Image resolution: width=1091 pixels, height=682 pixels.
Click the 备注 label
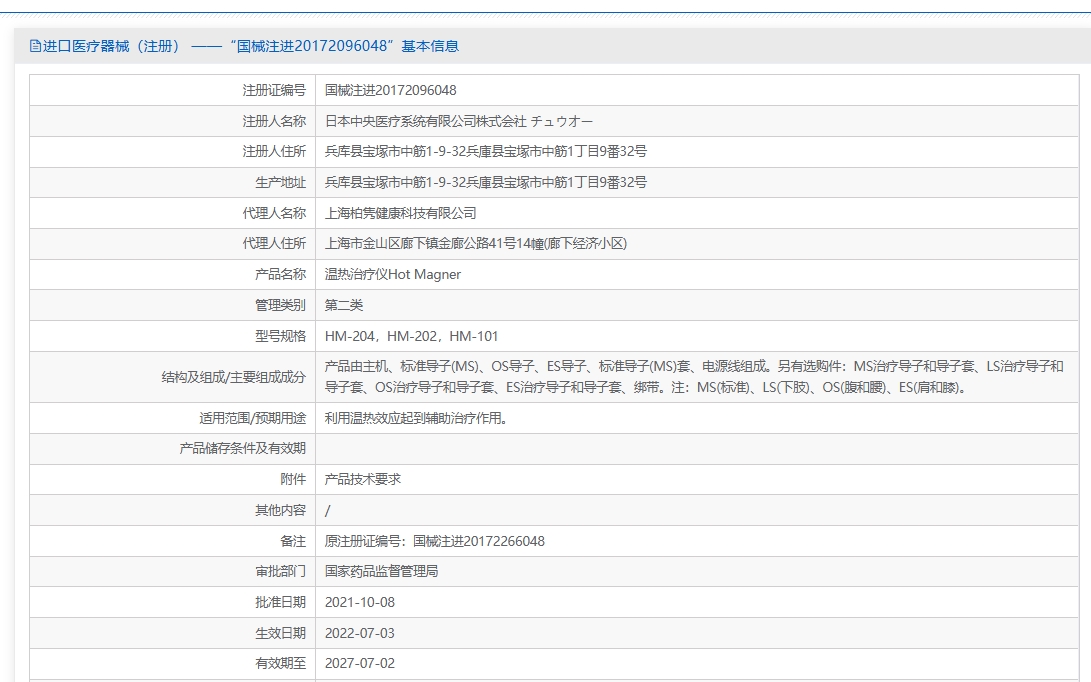[293, 541]
